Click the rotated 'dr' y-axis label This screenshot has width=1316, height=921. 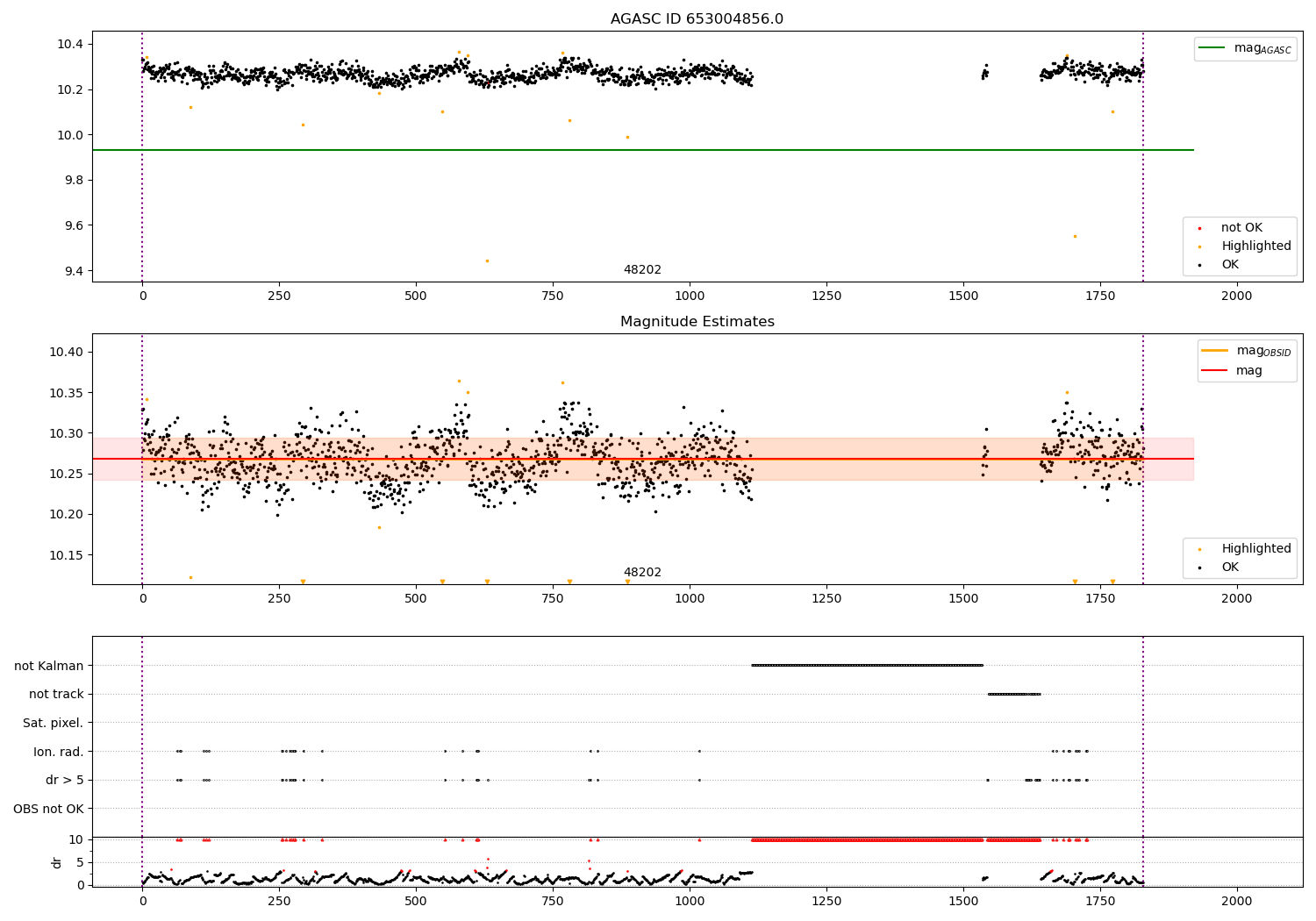pyautogui.click(x=57, y=862)
